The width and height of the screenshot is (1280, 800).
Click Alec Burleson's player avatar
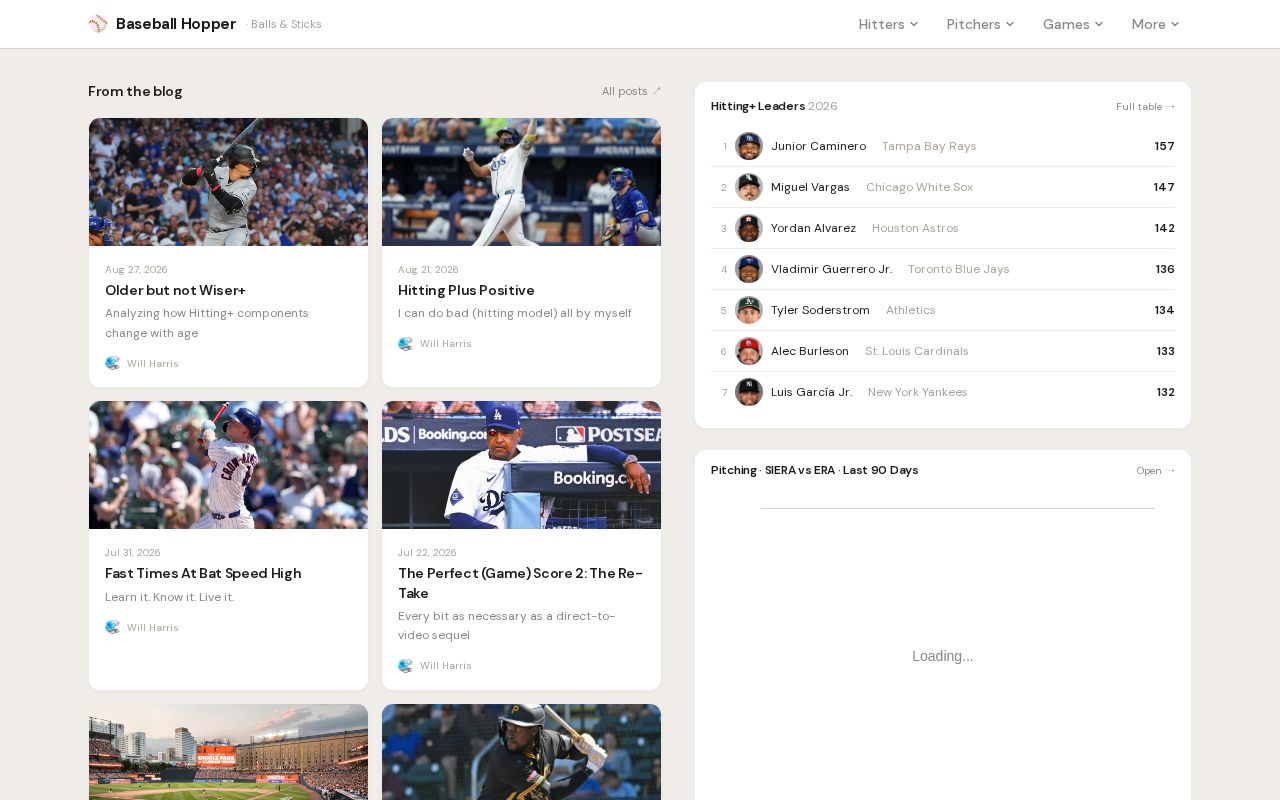749,351
